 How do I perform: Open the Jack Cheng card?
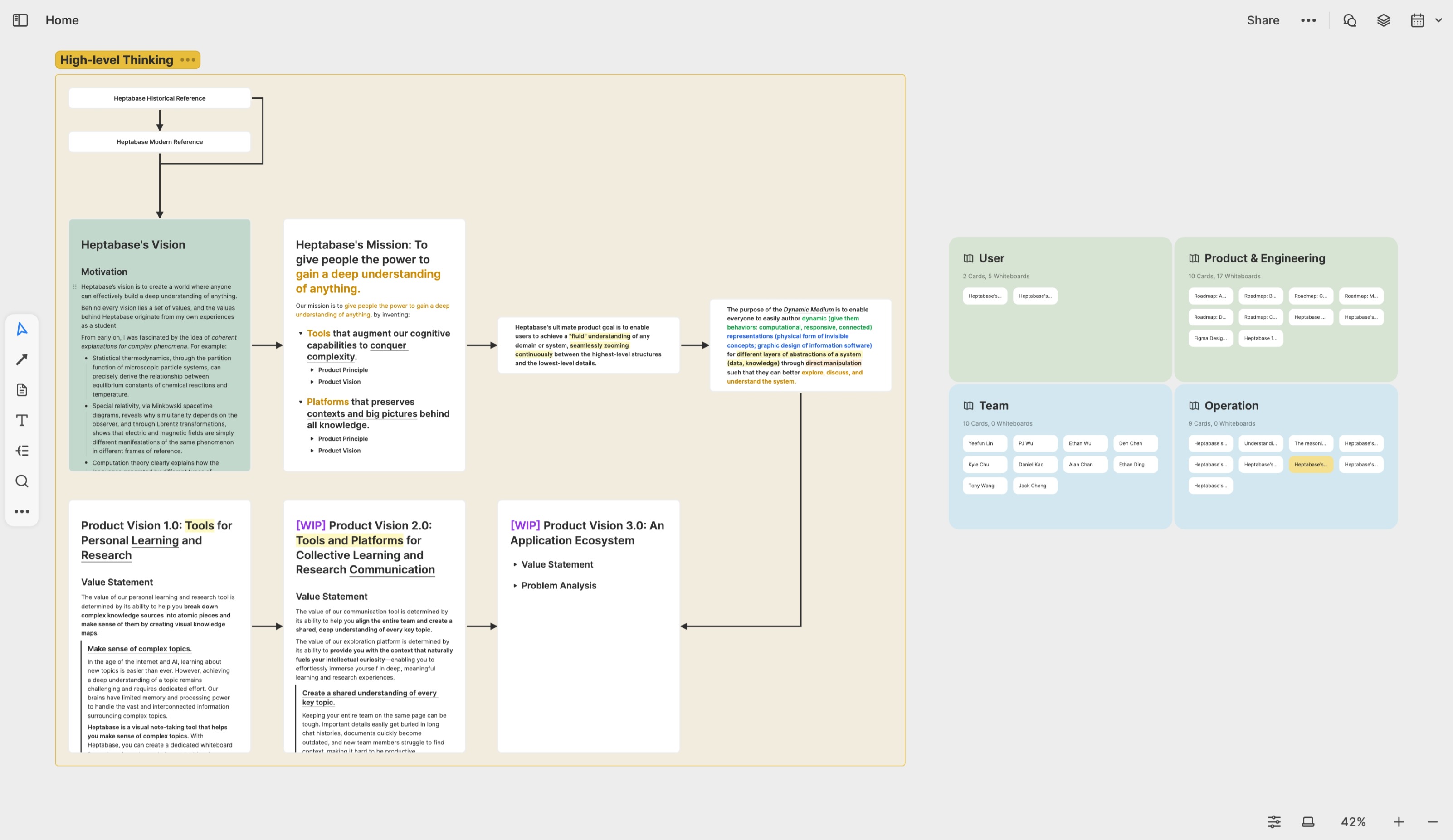(x=1035, y=486)
